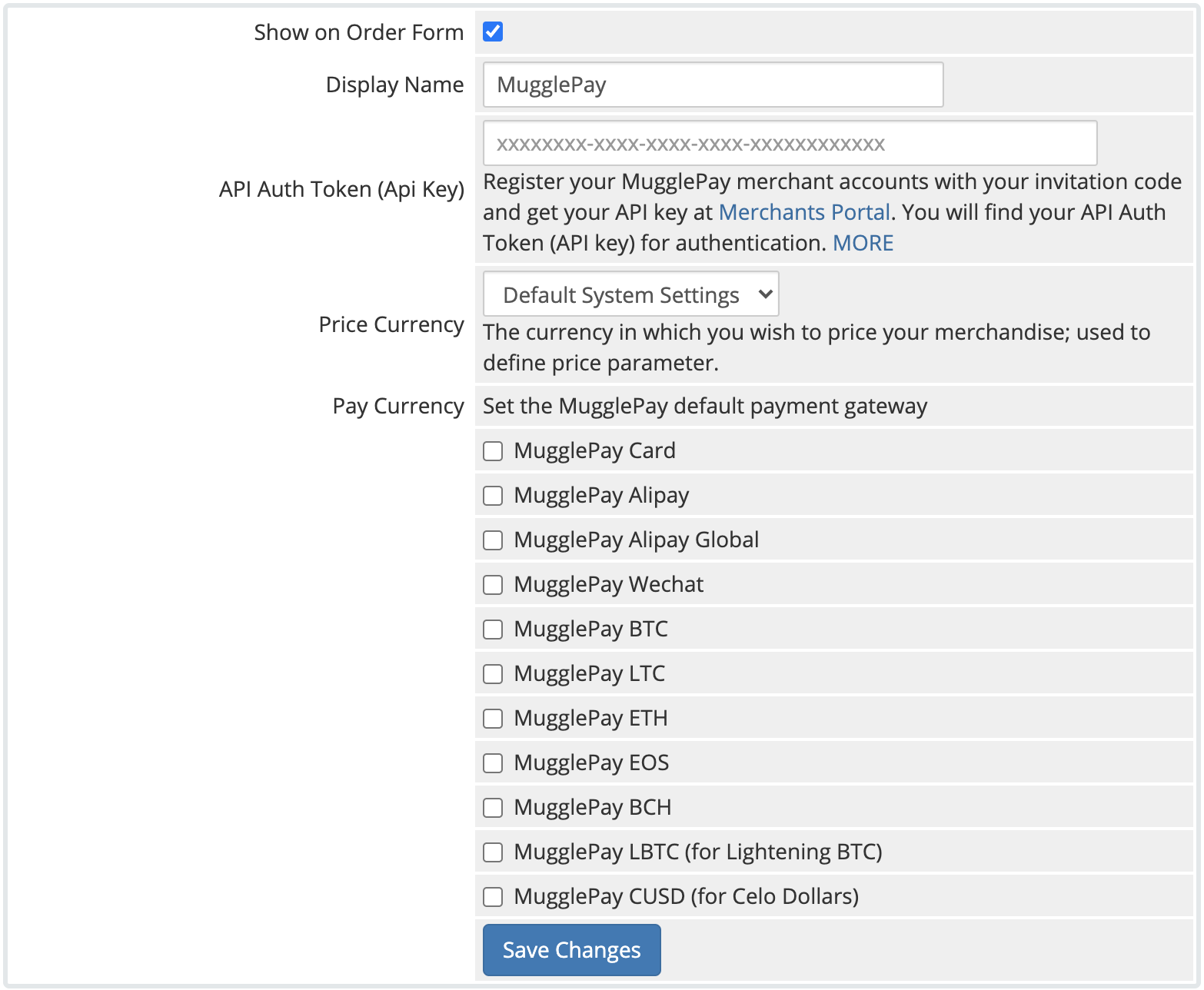This screenshot has height=990, width=1204.
Task: Enable the MugglePay Card checkbox
Action: click(493, 451)
